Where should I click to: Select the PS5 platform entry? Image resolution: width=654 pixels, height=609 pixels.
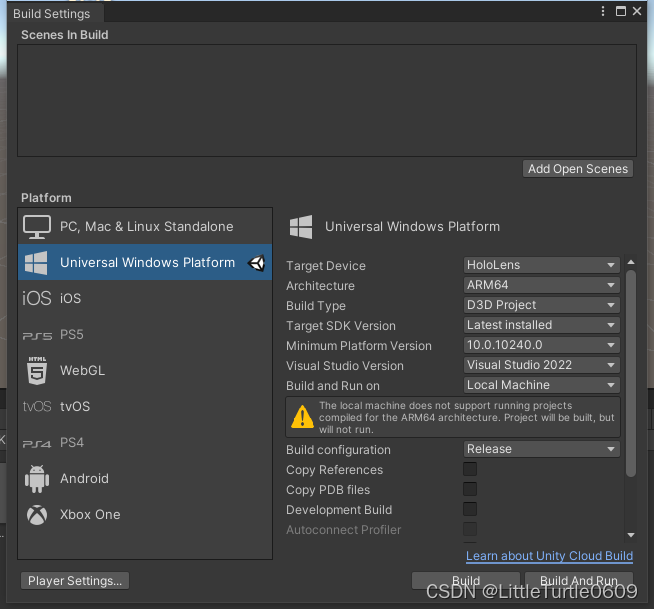tap(145, 335)
